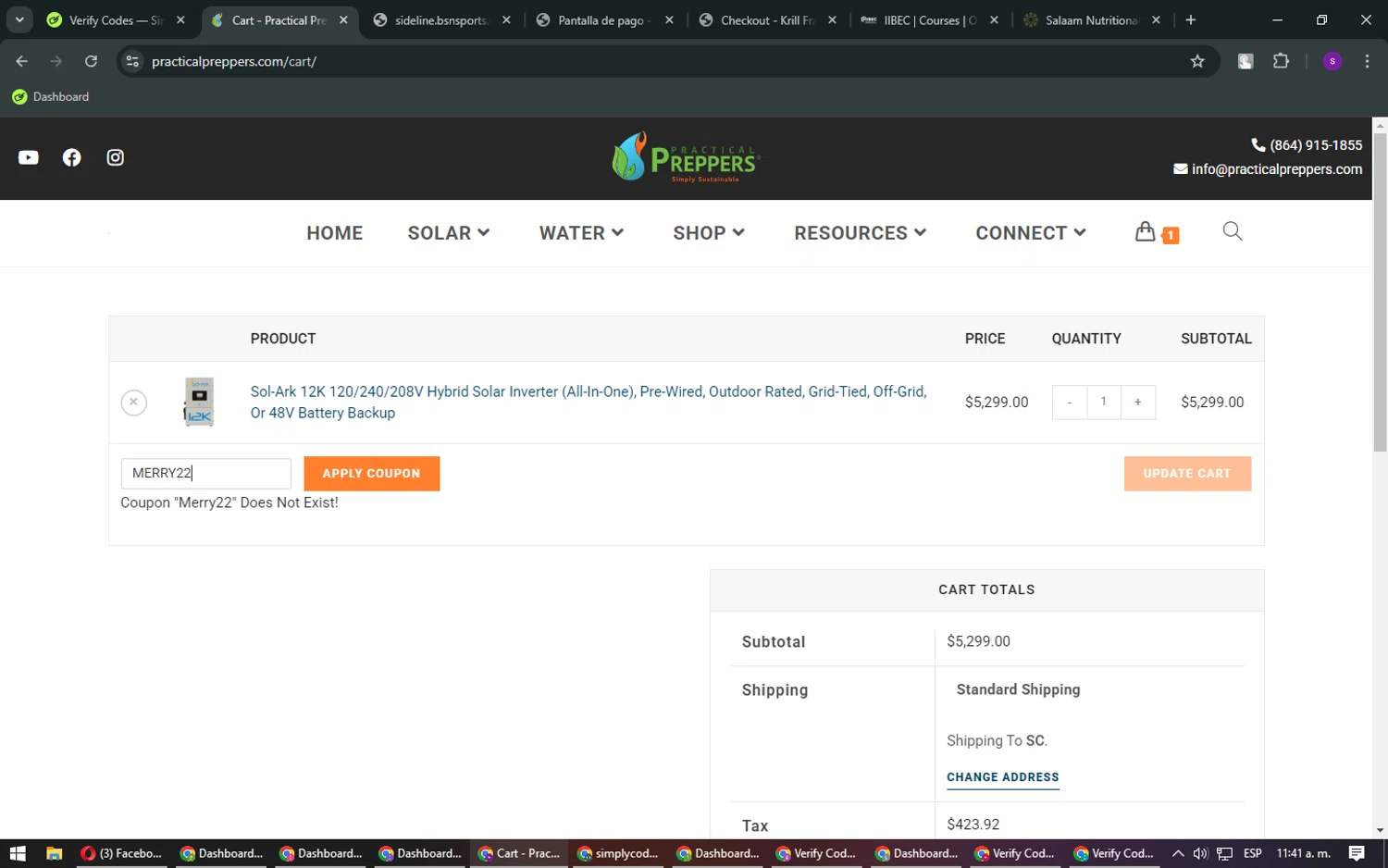Viewport: 1388px width, 868px height.
Task: View site information icon in address bar
Action: pyautogui.click(x=132, y=61)
